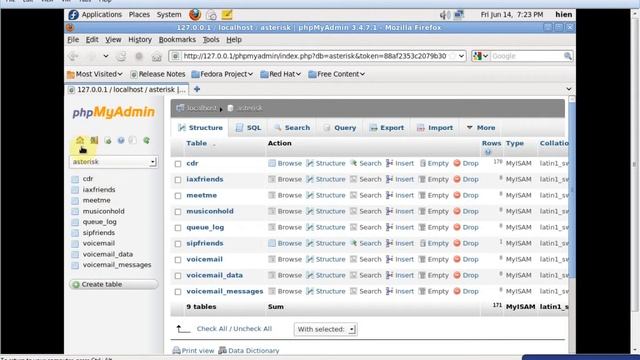
Task: Open the search engine selector dropdown
Action: 481,56
